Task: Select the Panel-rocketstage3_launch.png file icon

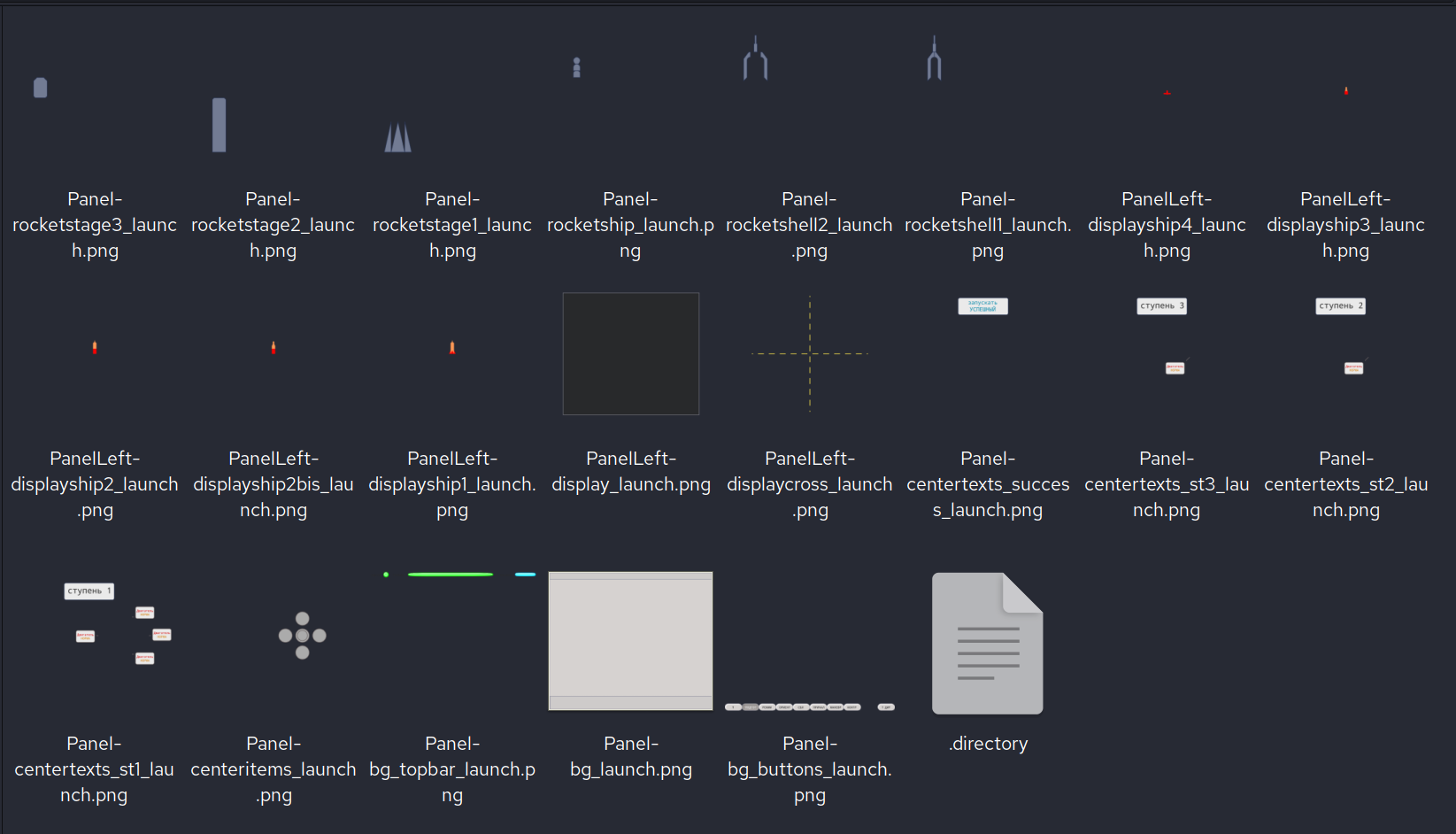Action: point(41,88)
